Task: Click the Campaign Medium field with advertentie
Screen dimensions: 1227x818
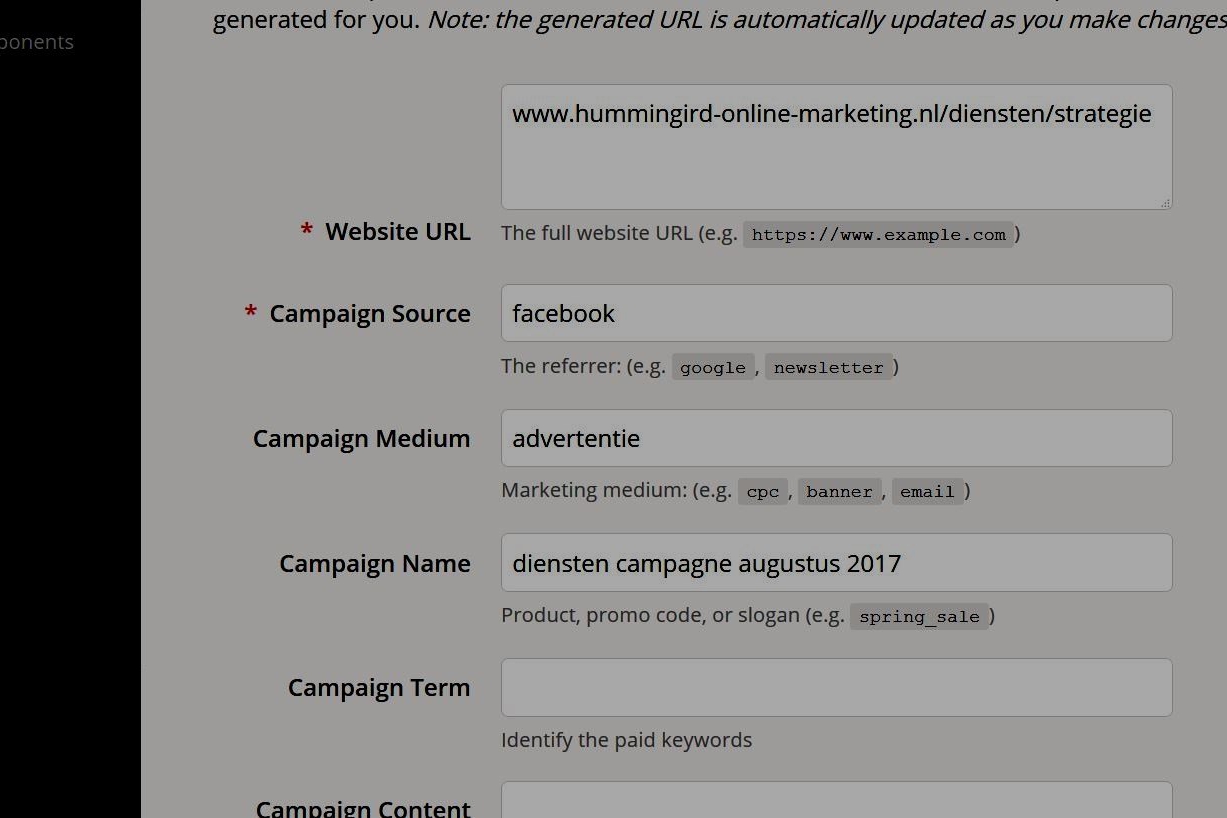Action: coord(836,438)
